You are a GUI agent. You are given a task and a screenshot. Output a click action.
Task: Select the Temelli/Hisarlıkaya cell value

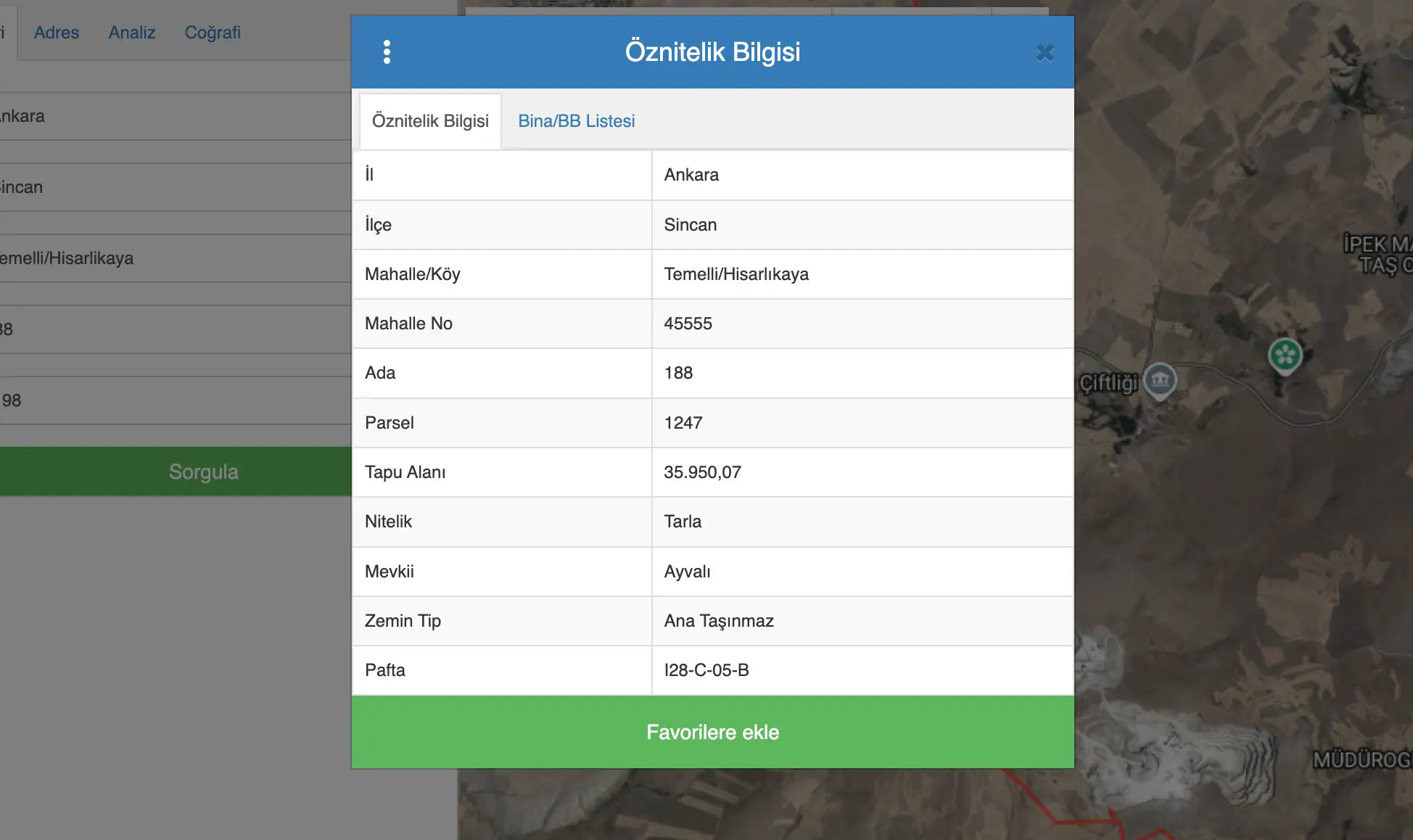pos(736,274)
